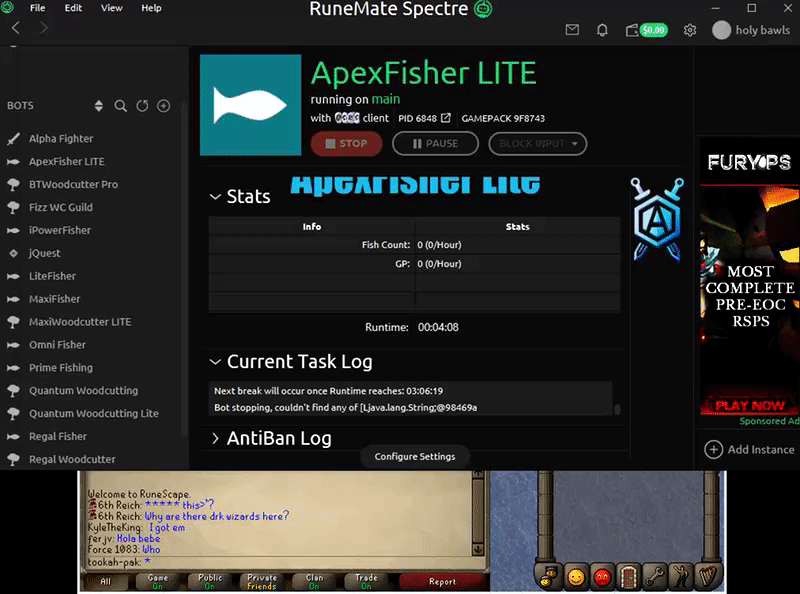Image resolution: width=800 pixels, height=594 pixels.
Task: Open the settings gear icon
Action: tap(690, 30)
